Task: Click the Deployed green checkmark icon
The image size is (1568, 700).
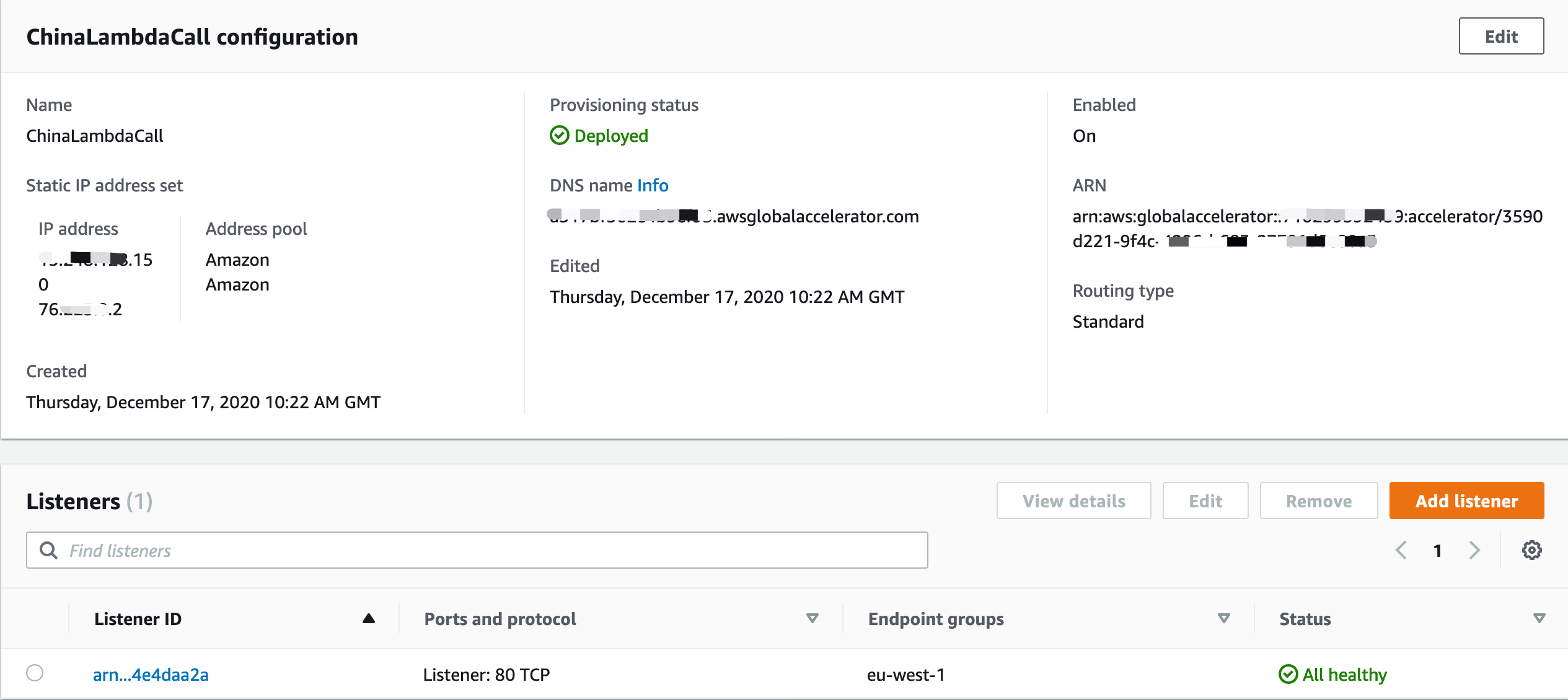Action: 559,136
